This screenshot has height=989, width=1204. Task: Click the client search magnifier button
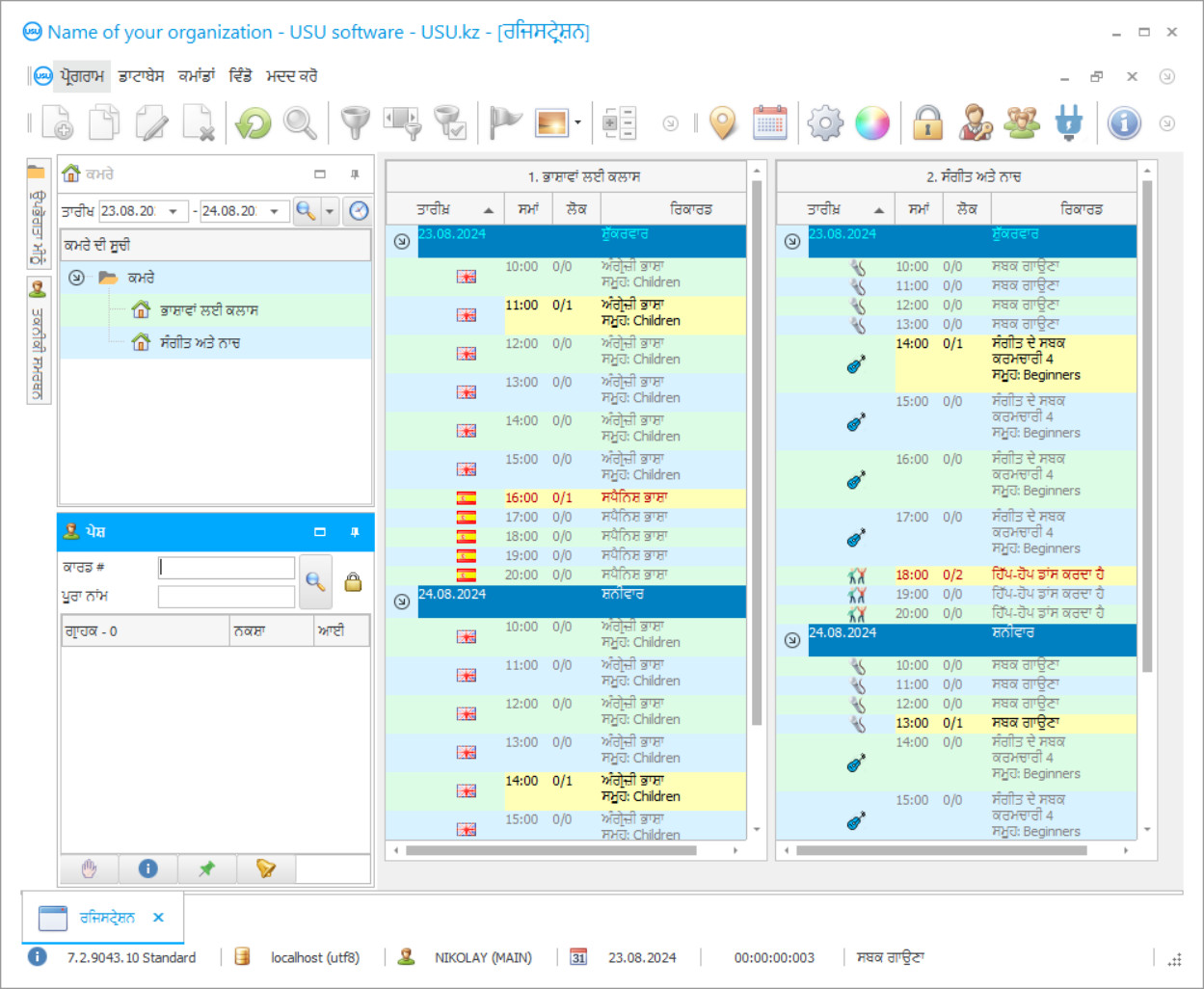coord(315,581)
